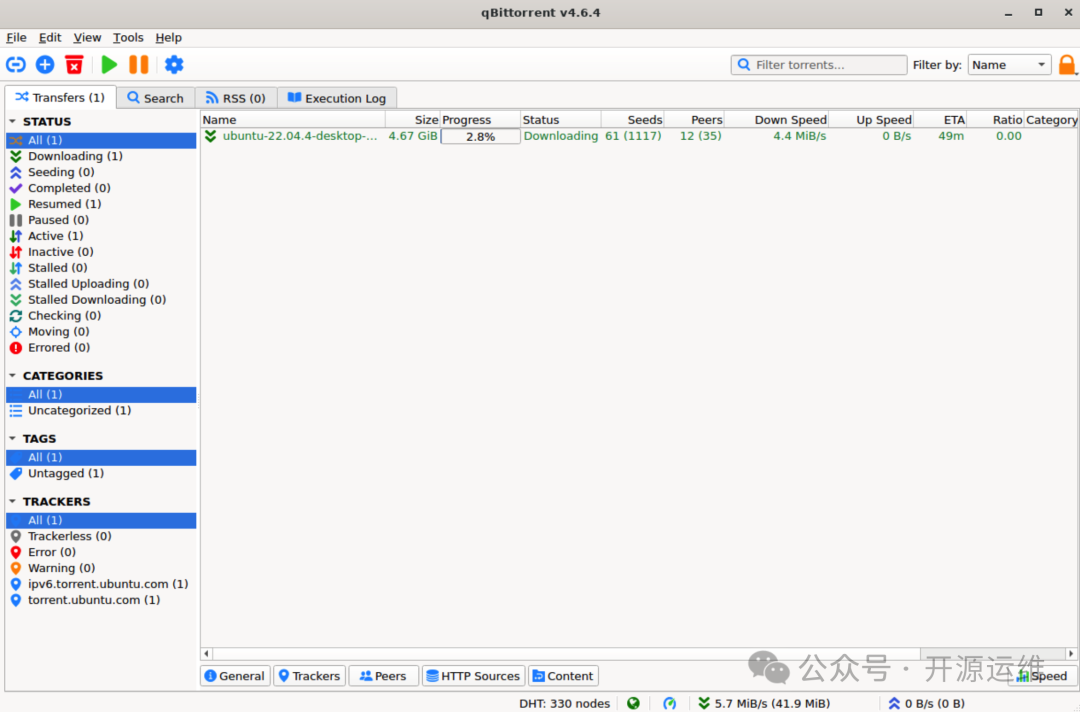
Task: Sort by the Name column header
Action: (x=293, y=120)
